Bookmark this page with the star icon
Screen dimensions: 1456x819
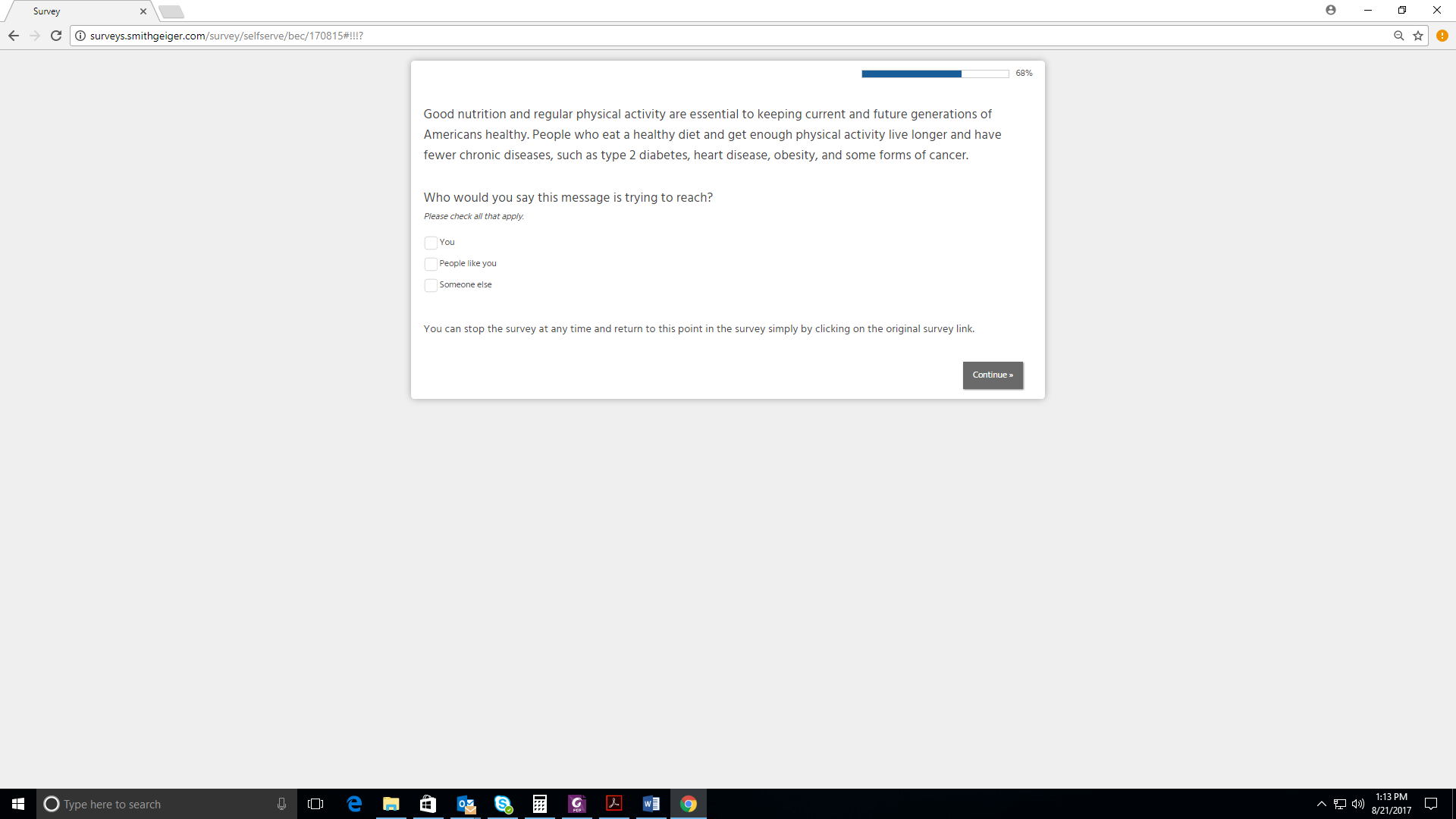pos(1417,36)
